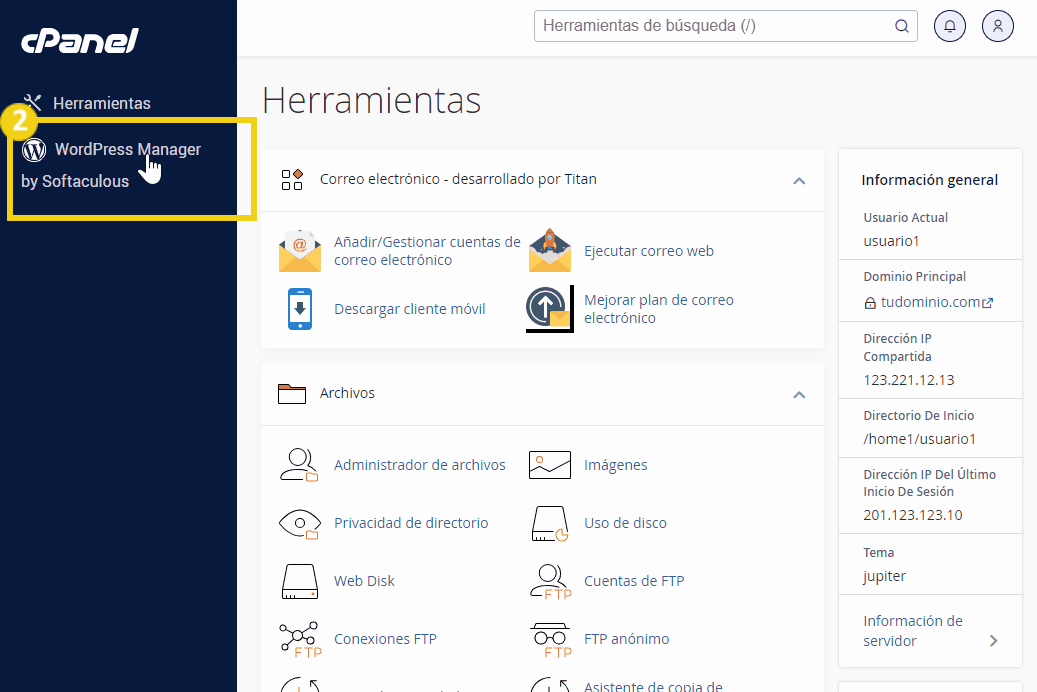Viewport: 1037px width, 692px height.
Task: Open Privacidad de directorio link
Action: tap(411, 523)
